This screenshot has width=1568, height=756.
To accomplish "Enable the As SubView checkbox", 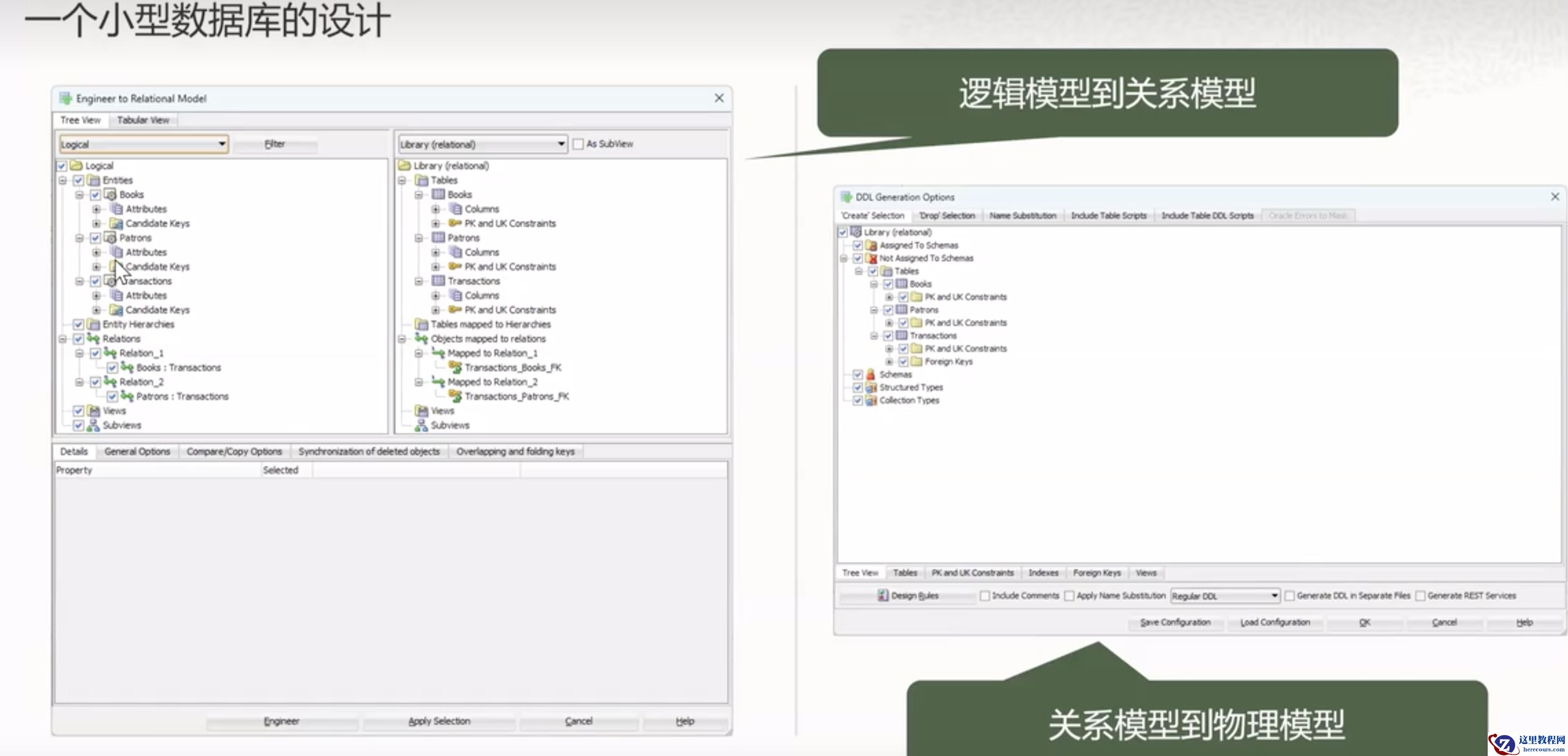I will [578, 144].
